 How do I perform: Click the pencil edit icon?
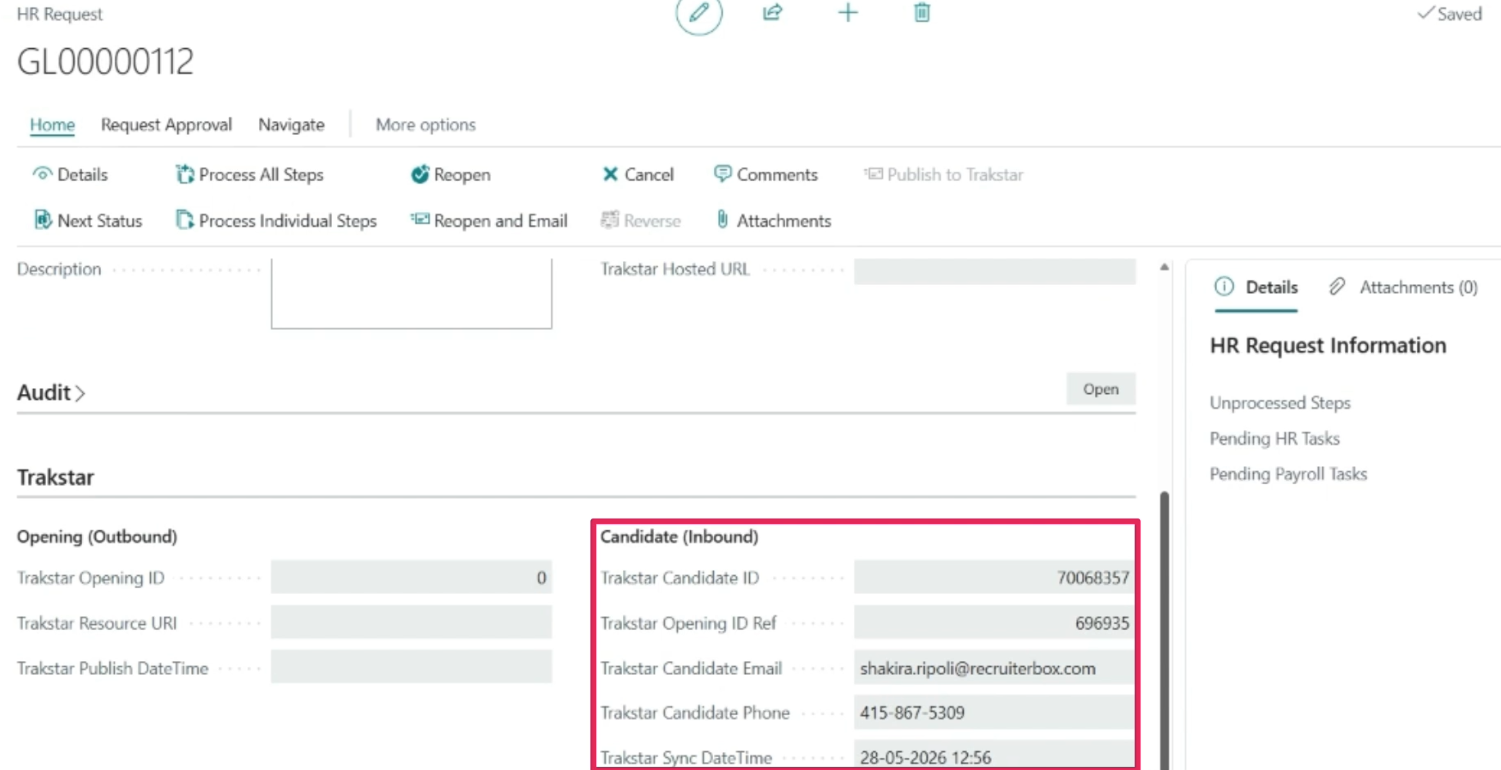(699, 13)
